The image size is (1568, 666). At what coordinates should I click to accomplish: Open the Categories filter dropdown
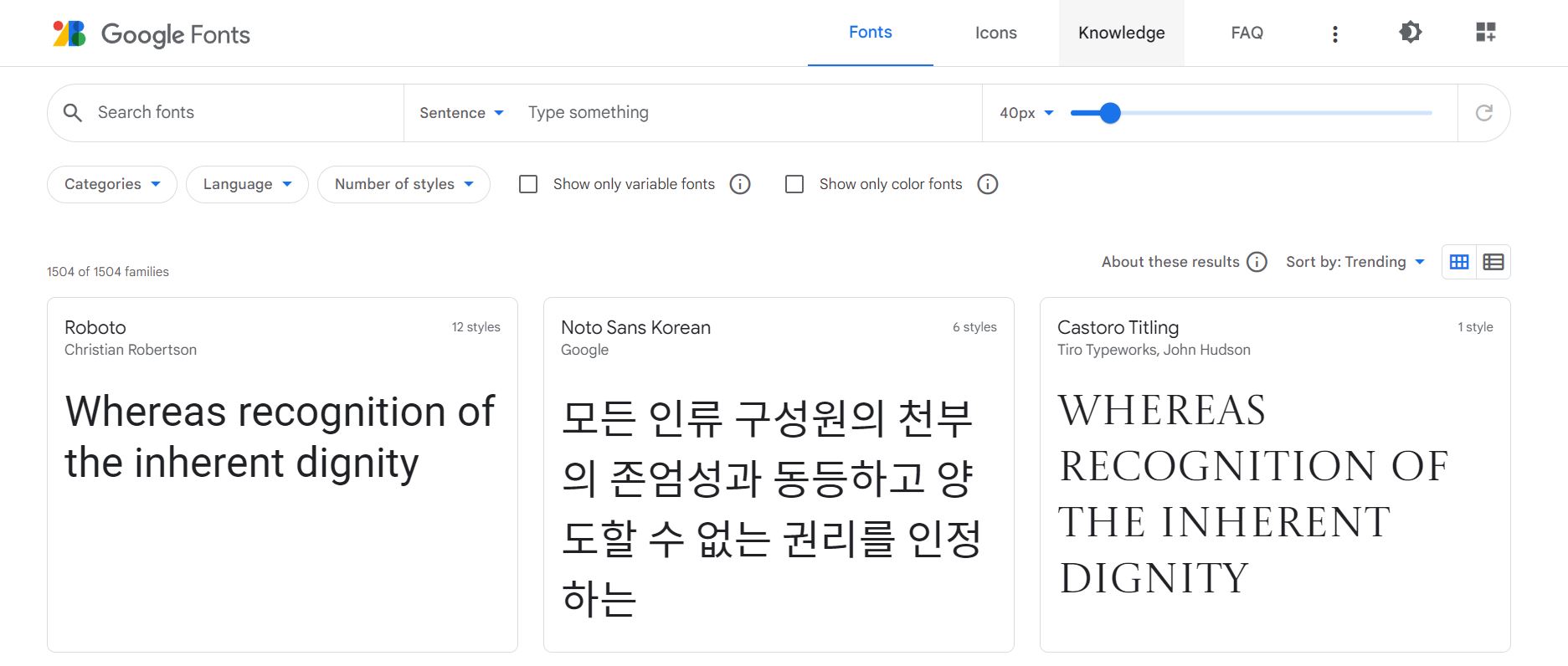point(112,184)
